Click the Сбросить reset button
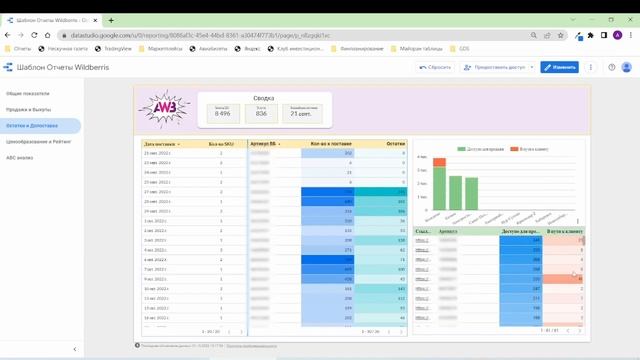 435,67
